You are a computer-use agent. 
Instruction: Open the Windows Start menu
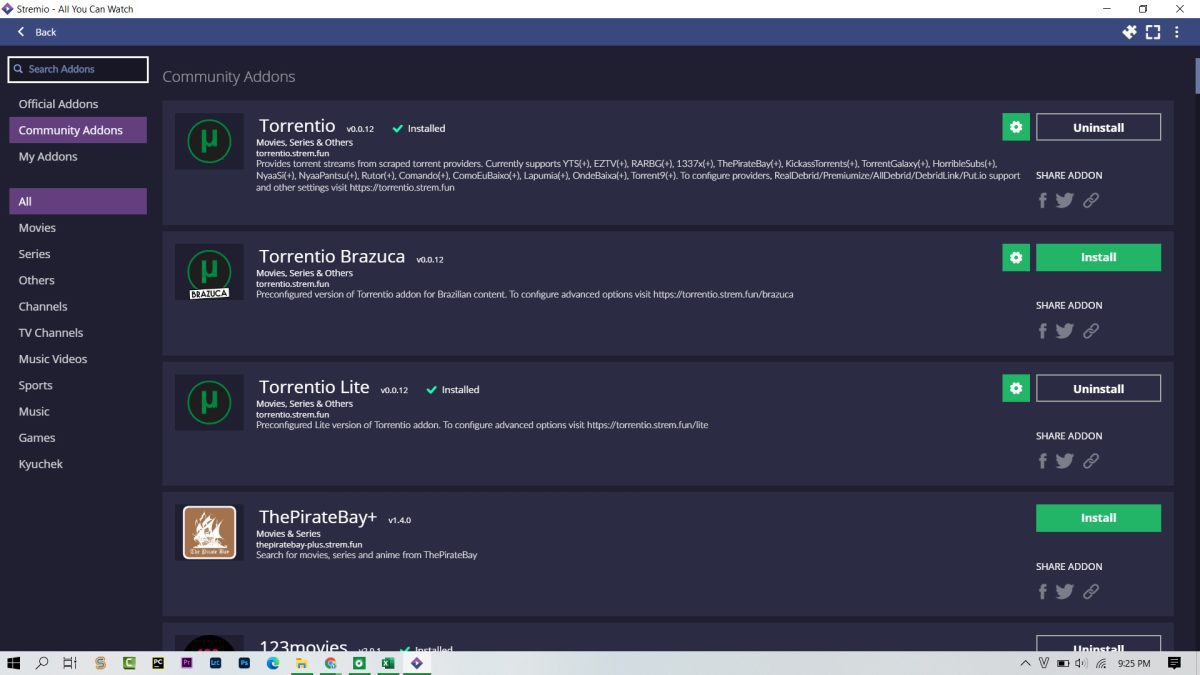[x=14, y=663]
